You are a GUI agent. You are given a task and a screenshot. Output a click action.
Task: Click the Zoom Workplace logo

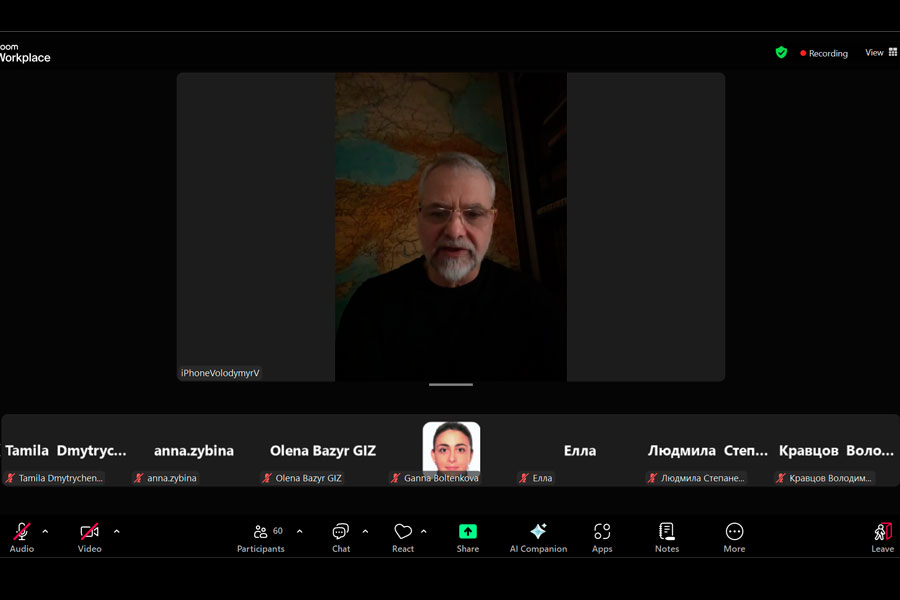click(x=25, y=53)
